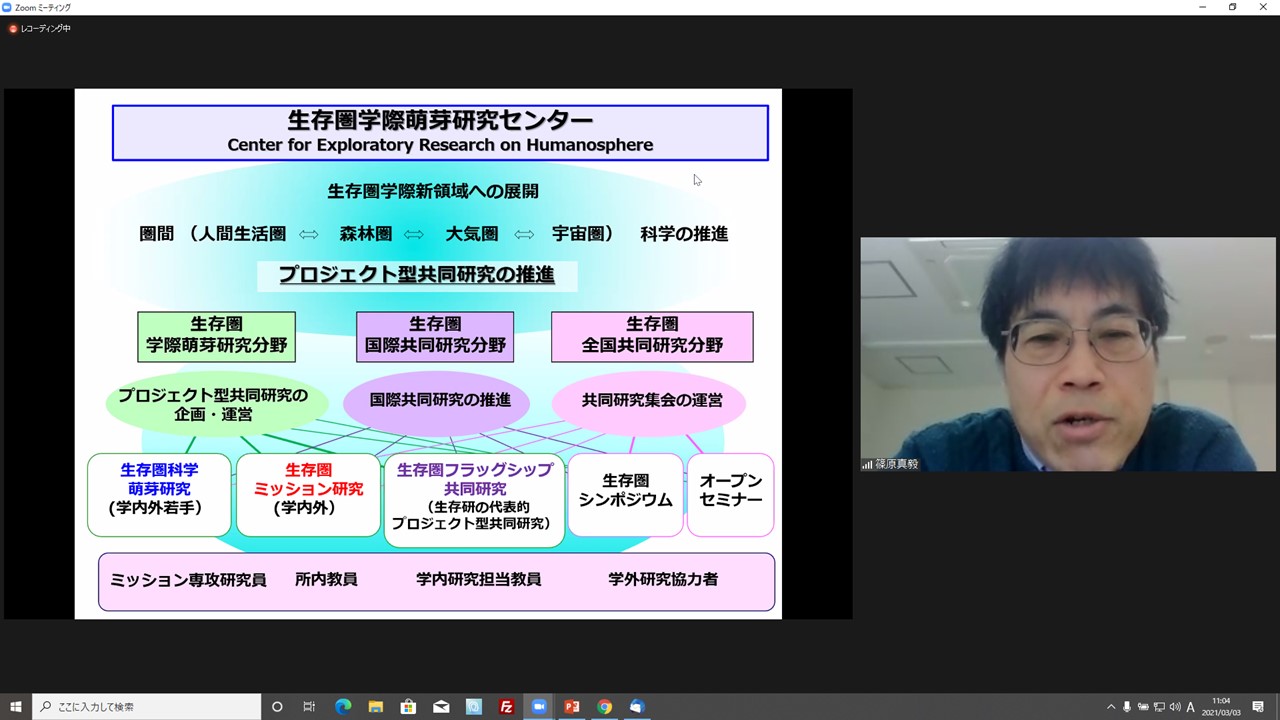The image size is (1280, 720).
Task: Restore down the Zoom meeting window
Action: click(1232, 7)
